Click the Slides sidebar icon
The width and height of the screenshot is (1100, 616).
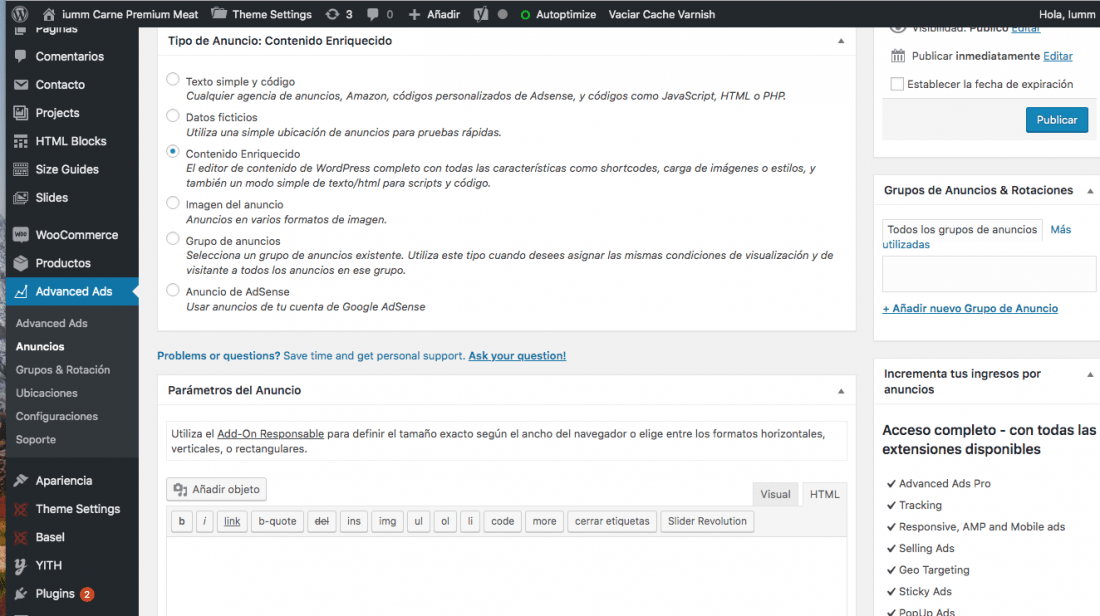pyautogui.click(x=20, y=198)
